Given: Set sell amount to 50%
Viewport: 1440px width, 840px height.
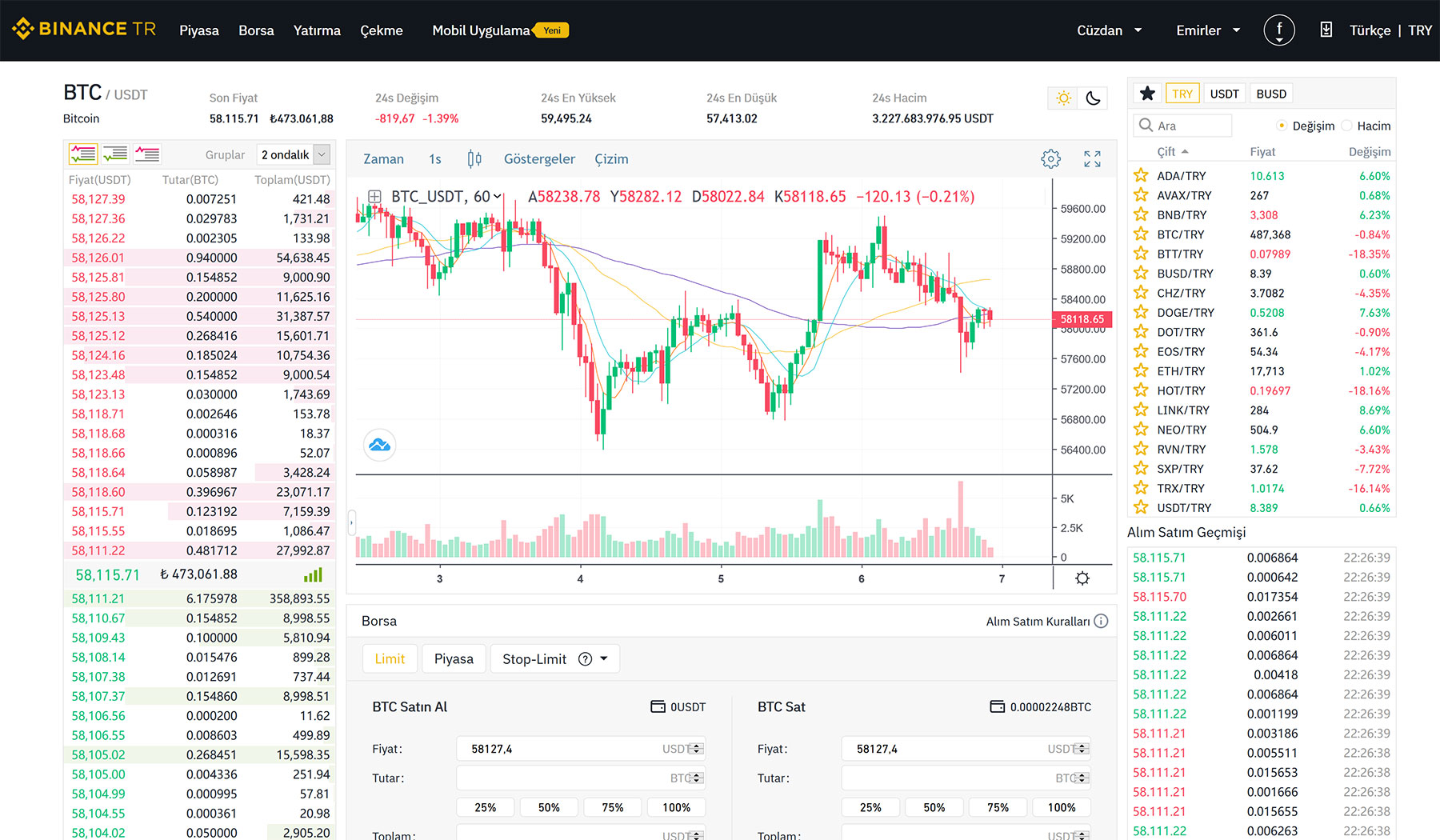Looking at the screenshot, I should tap(934, 807).
